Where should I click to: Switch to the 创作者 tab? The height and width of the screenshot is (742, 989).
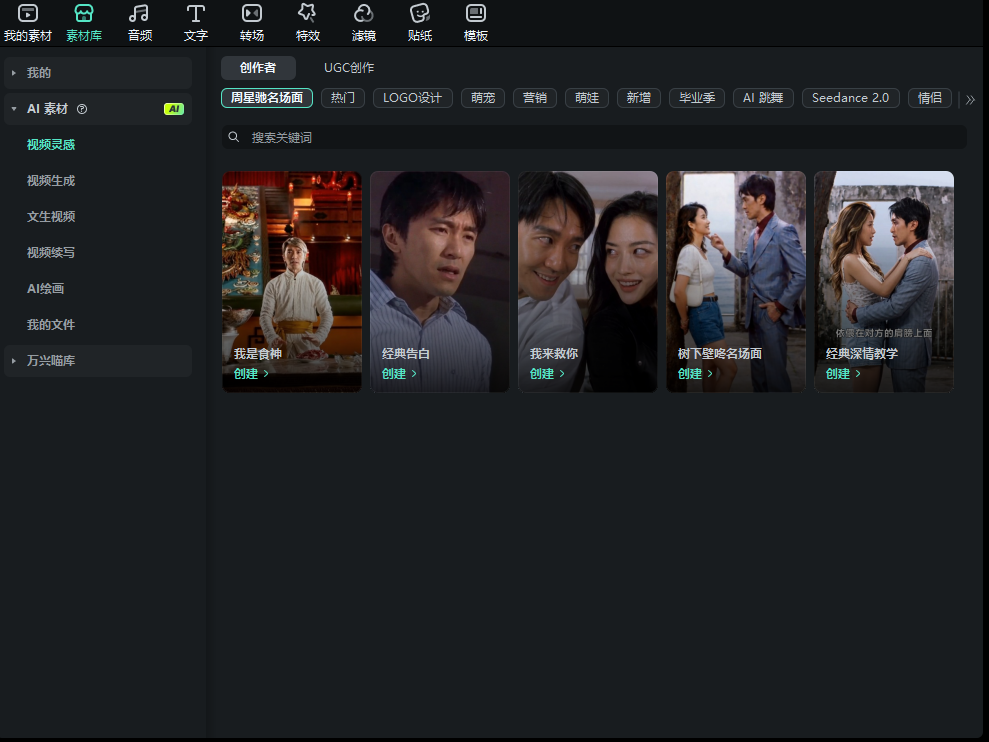click(x=258, y=68)
